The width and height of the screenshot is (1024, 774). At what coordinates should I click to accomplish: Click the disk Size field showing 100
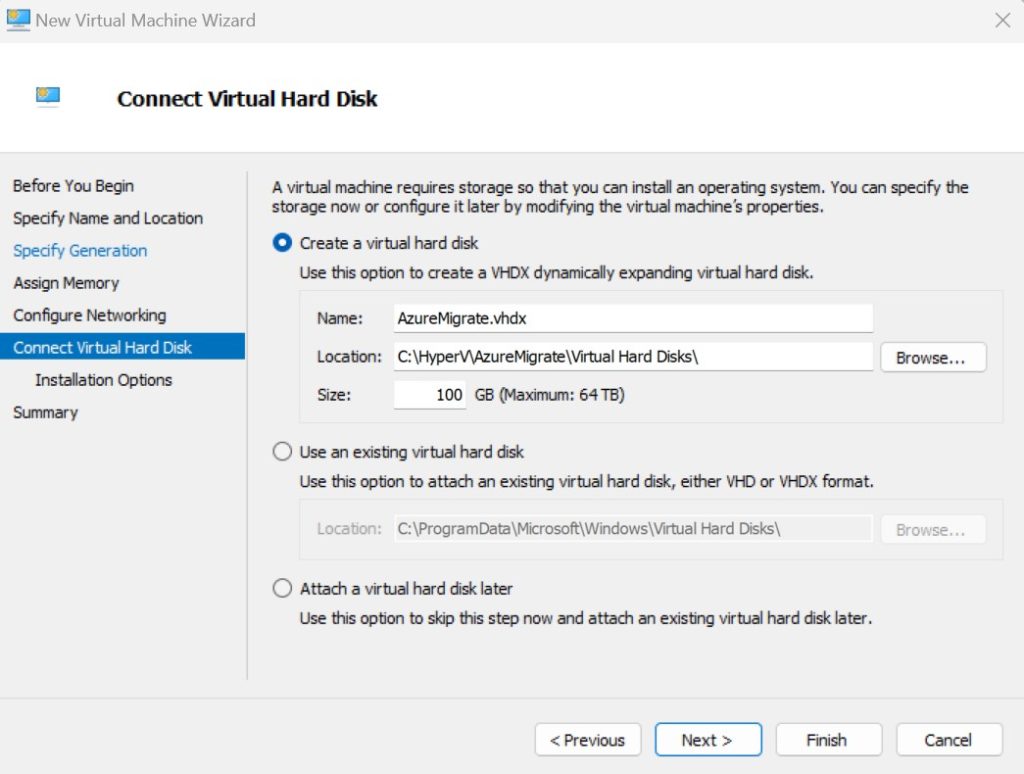431,395
